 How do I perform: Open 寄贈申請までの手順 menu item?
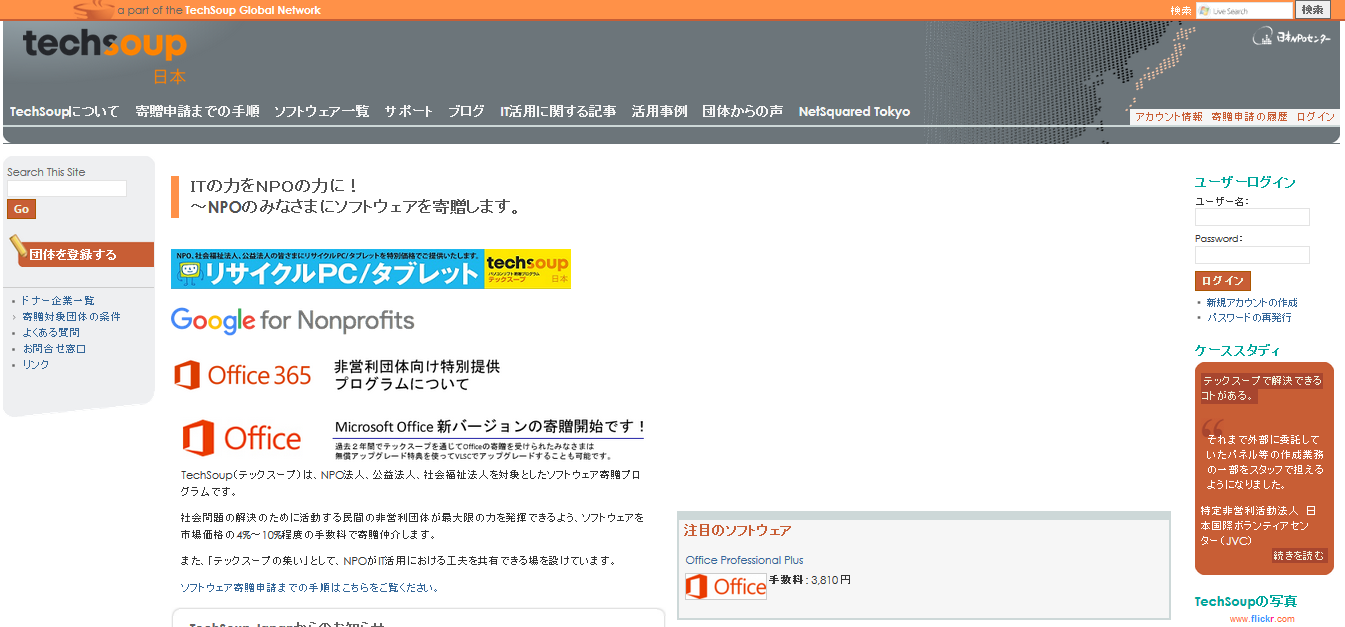pyautogui.click(x=197, y=112)
